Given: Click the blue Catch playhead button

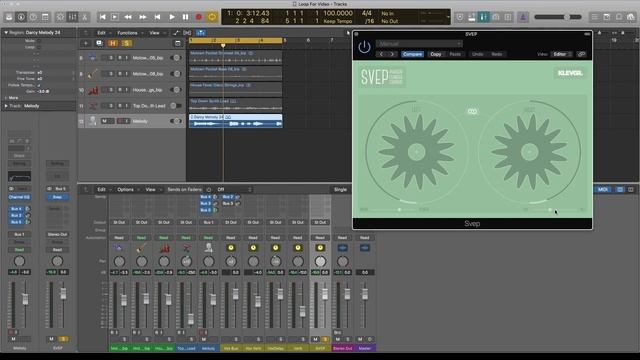Looking at the screenshot, I should coord(201,33).
